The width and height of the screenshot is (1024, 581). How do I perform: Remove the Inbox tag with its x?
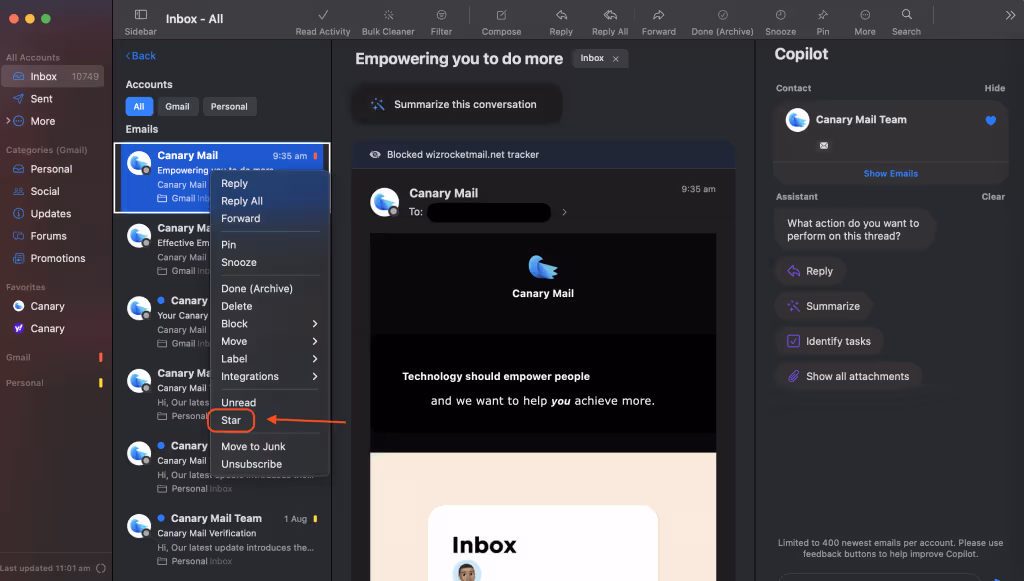(616, 59)
